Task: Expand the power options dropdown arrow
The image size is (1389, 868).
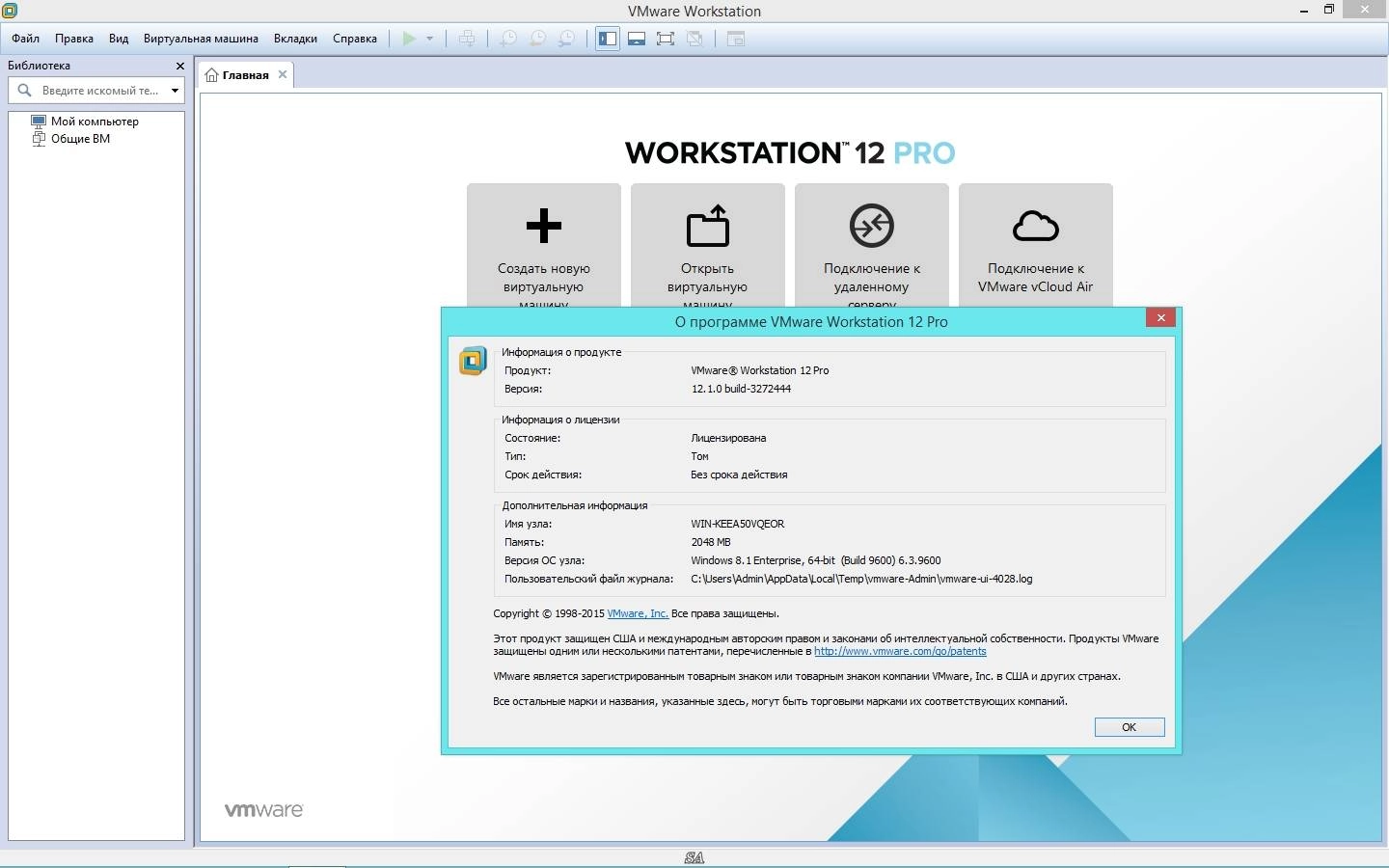Action: (x=430, y=39)
